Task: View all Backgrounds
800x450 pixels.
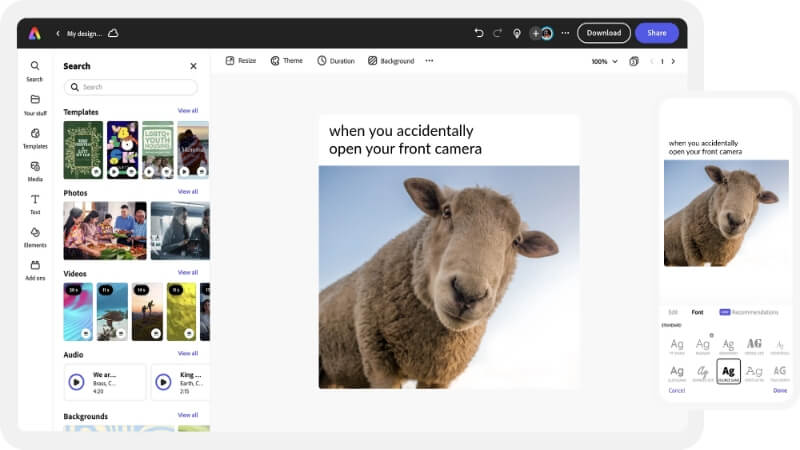Action: click(188, 415)
